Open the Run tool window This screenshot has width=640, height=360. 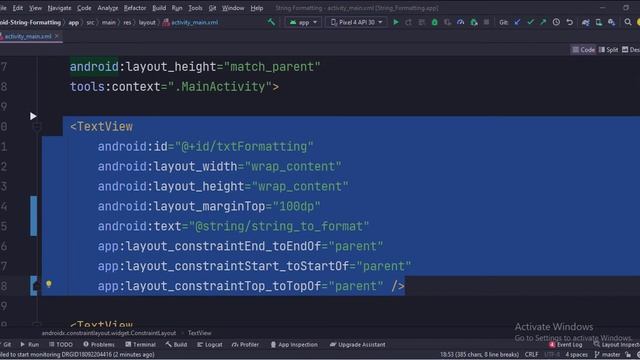30,344
